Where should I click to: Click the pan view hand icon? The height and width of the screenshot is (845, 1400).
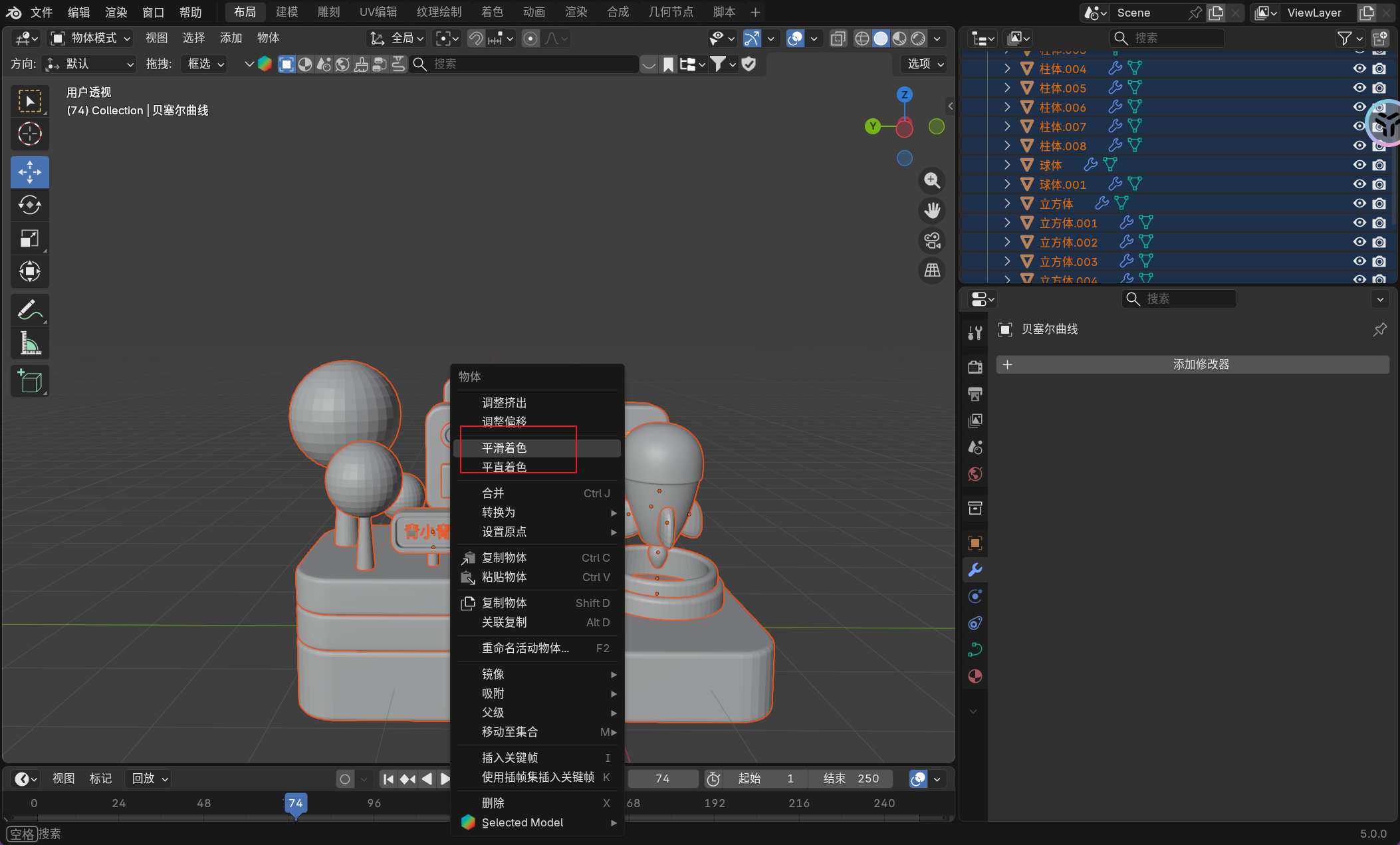[932, 211]
